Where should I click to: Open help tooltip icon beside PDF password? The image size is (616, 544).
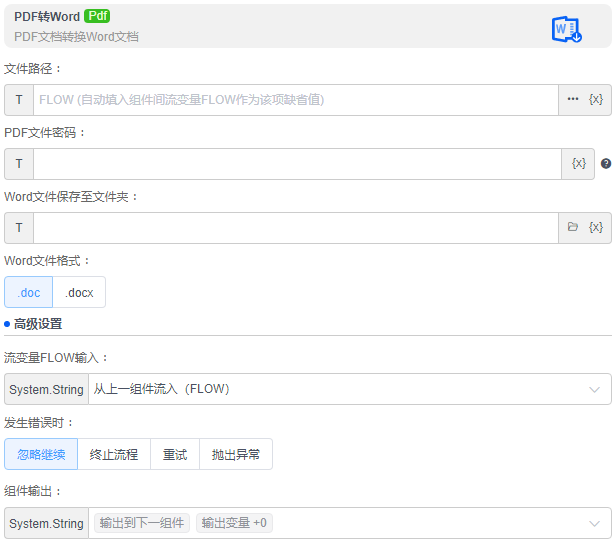605,164
